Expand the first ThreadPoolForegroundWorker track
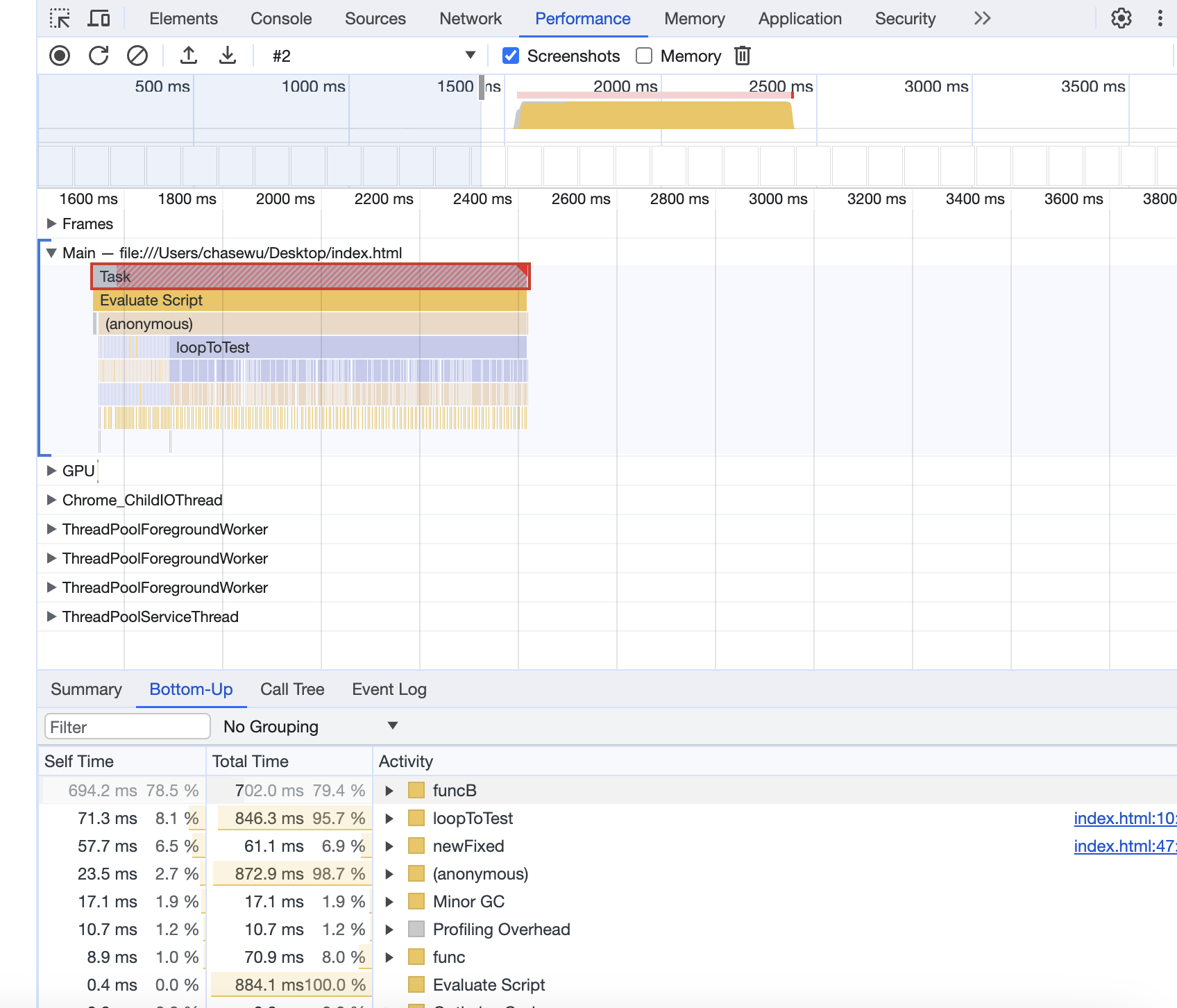 point(51,529)
